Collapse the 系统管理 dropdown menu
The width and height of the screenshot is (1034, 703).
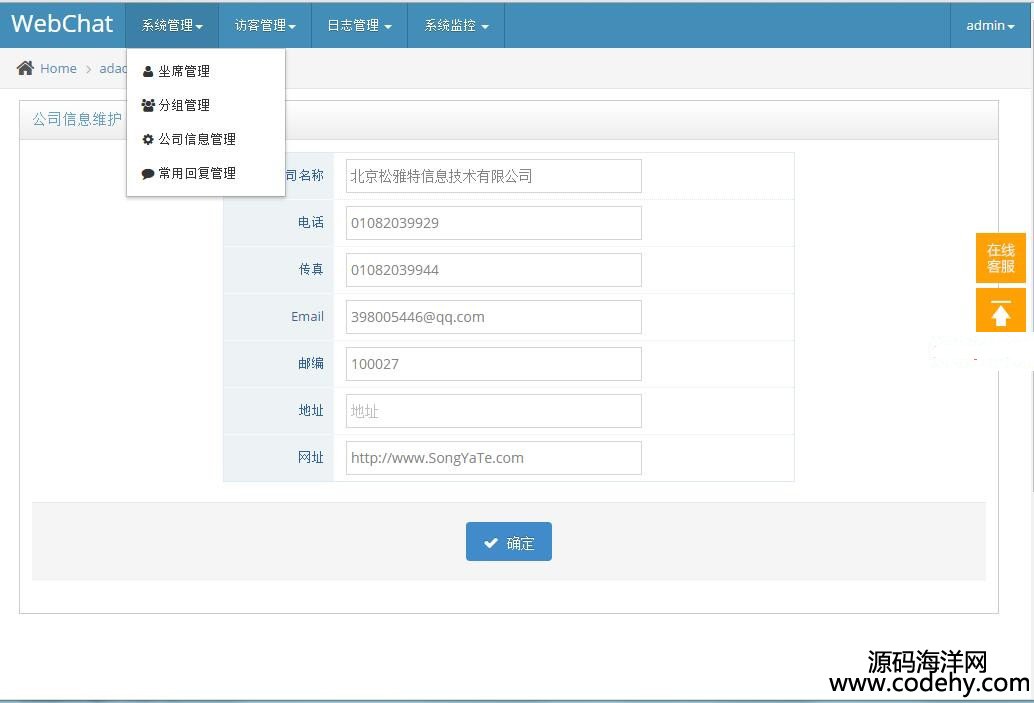click(x=172, y=26)
